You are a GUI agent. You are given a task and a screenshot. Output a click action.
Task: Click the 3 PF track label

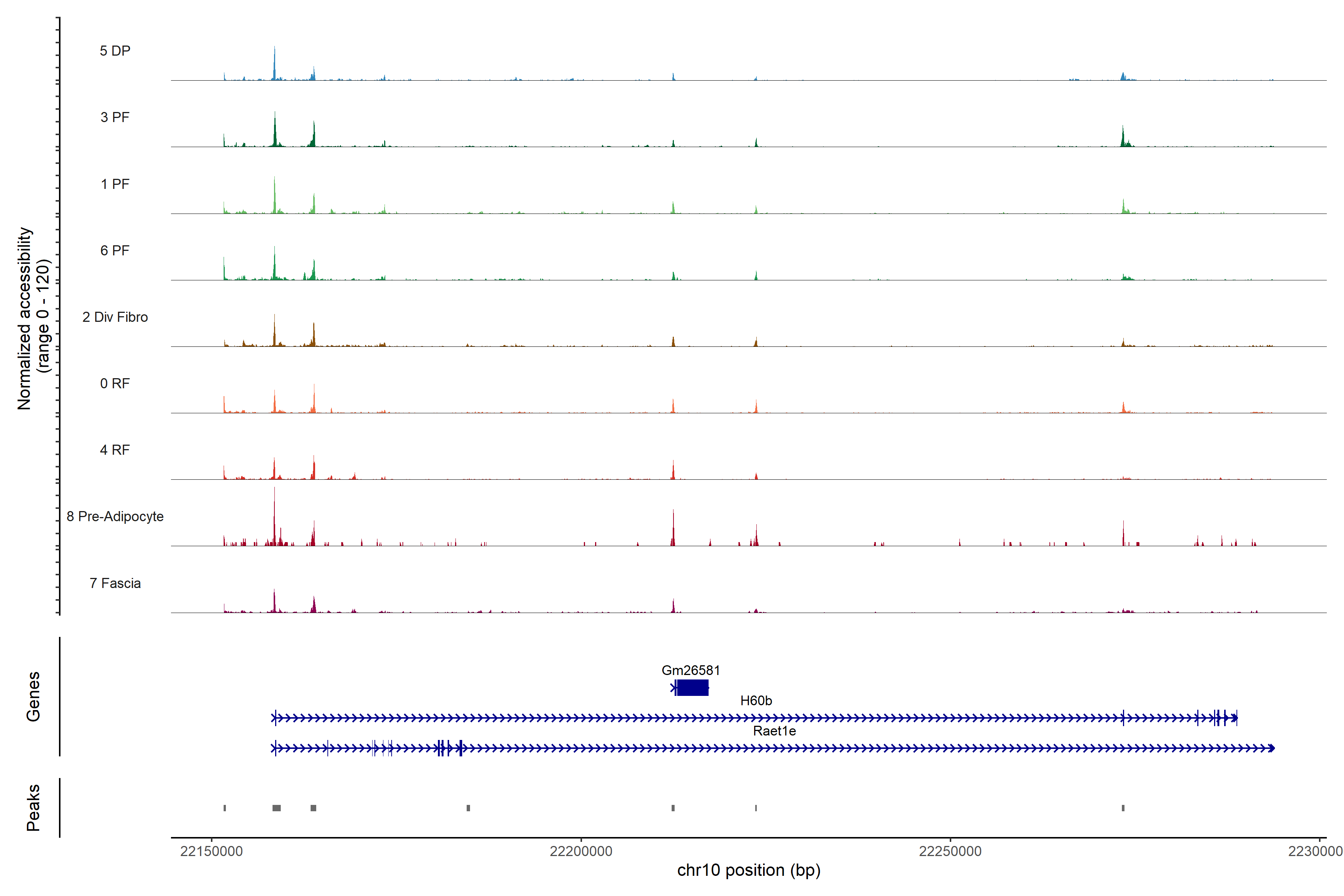tap(115, 117)
